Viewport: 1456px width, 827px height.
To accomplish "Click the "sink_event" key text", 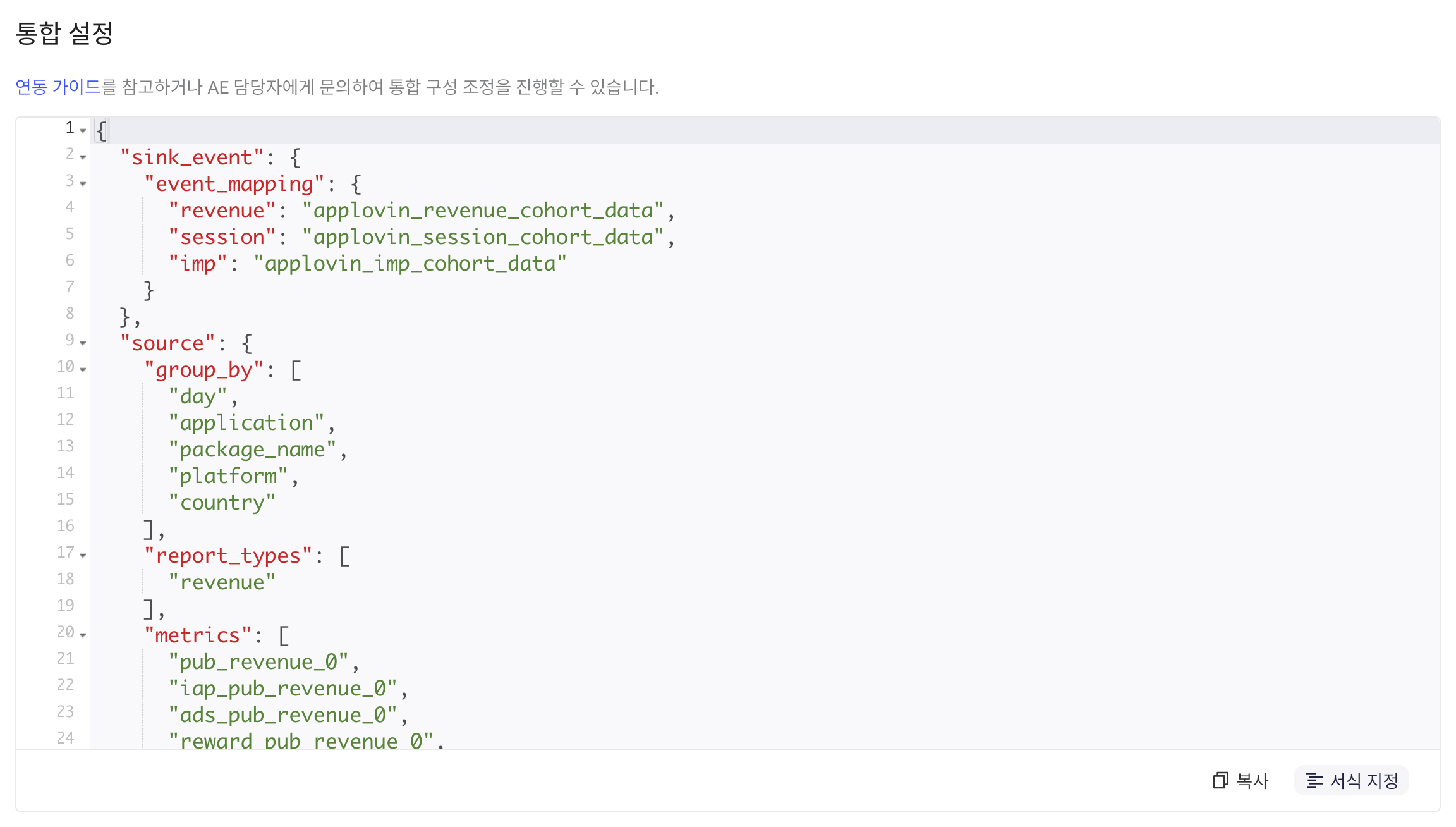I will pyautogui.click(x=191, y=157).
